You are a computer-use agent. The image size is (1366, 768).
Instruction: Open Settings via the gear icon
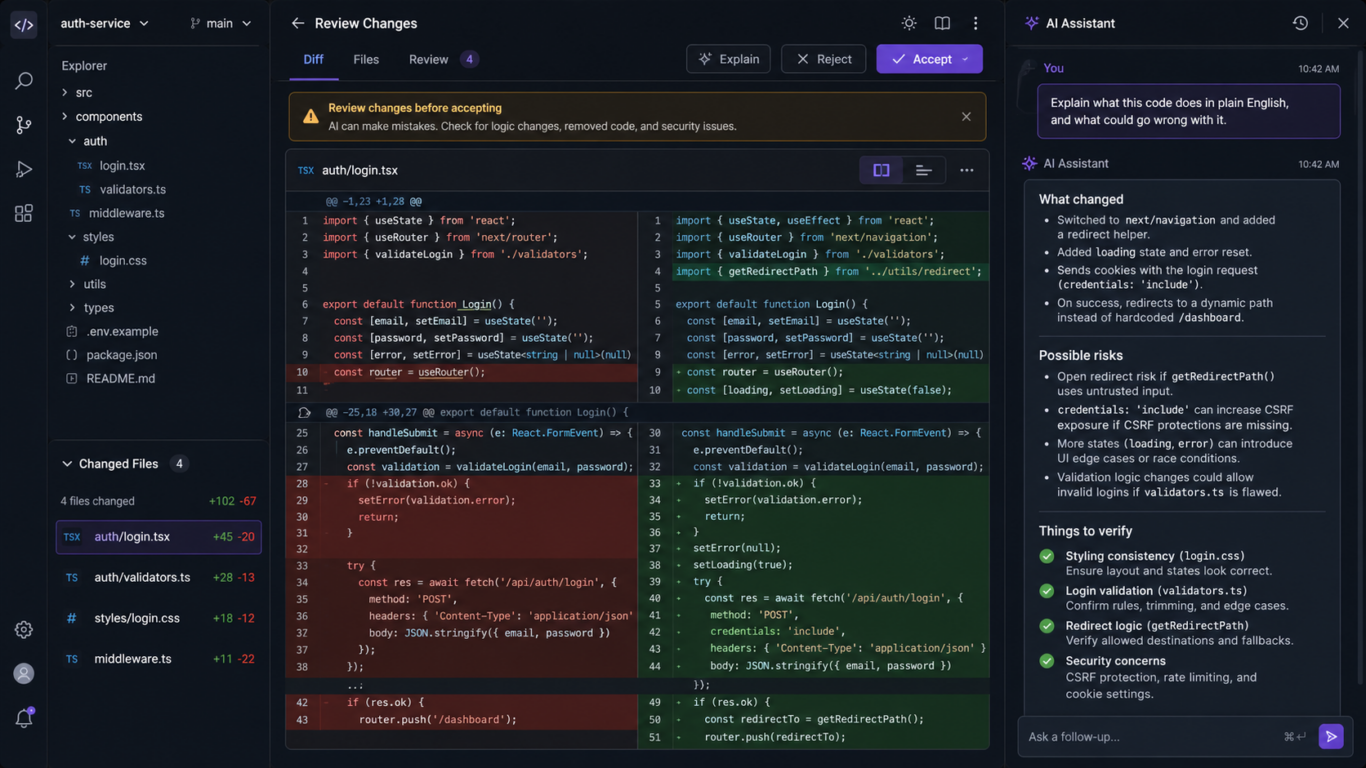coord(23,629)
